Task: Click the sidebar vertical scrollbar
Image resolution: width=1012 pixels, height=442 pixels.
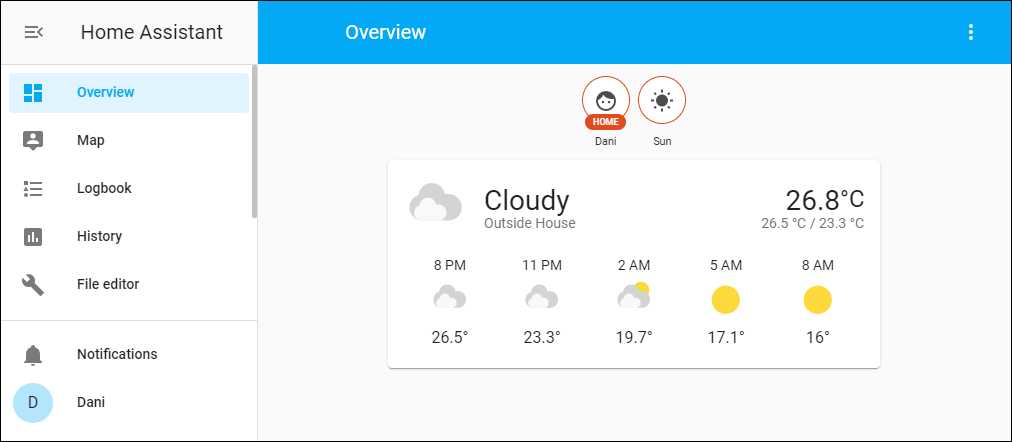Action: click(254, 141)
